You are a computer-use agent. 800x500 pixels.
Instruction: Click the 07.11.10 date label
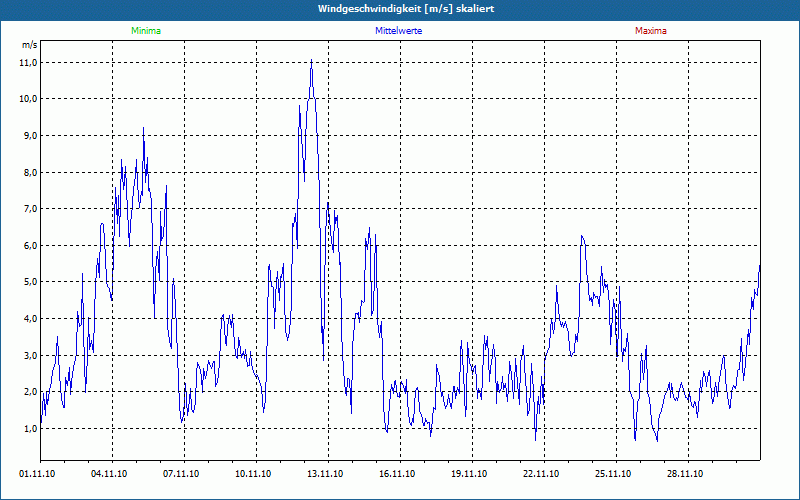pos(181,474)
